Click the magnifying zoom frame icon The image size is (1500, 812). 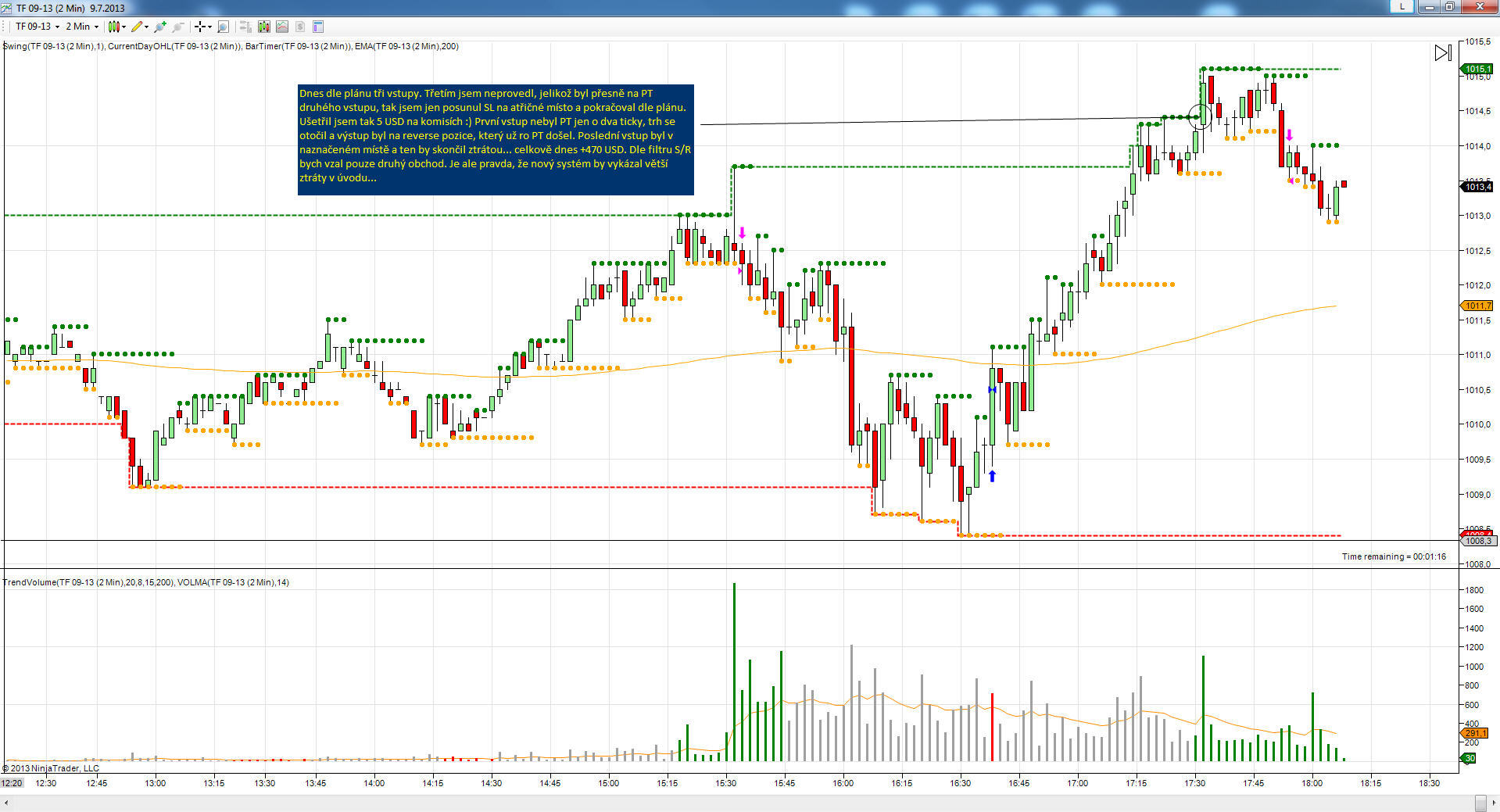coord(224,27)
